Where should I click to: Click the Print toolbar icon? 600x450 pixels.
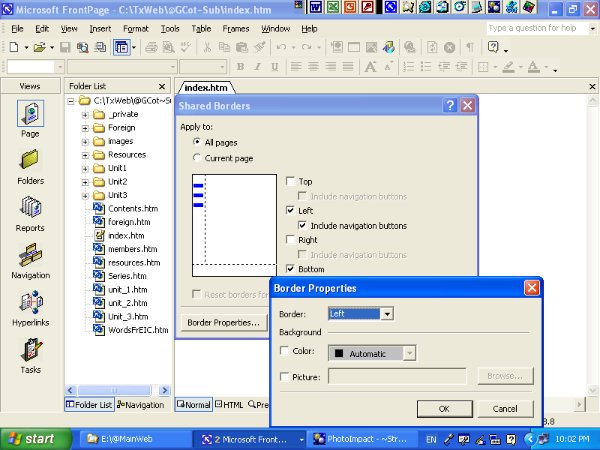(x=151, y=47)
